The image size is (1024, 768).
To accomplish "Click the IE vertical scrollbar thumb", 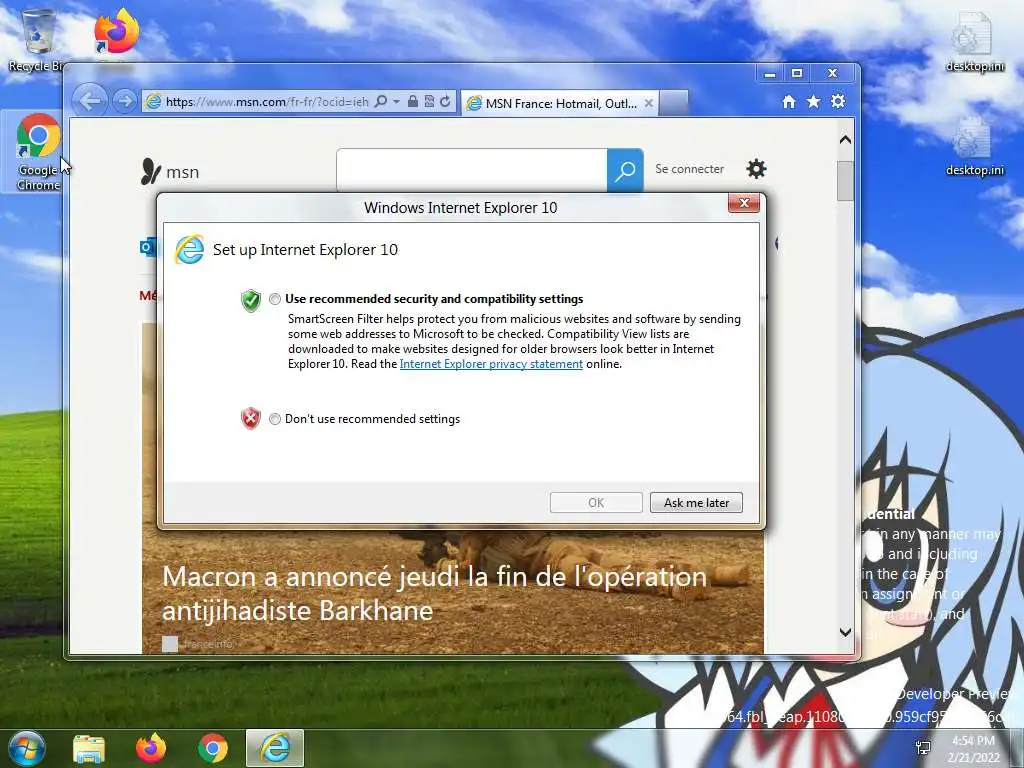I will [x=845, y=181].
